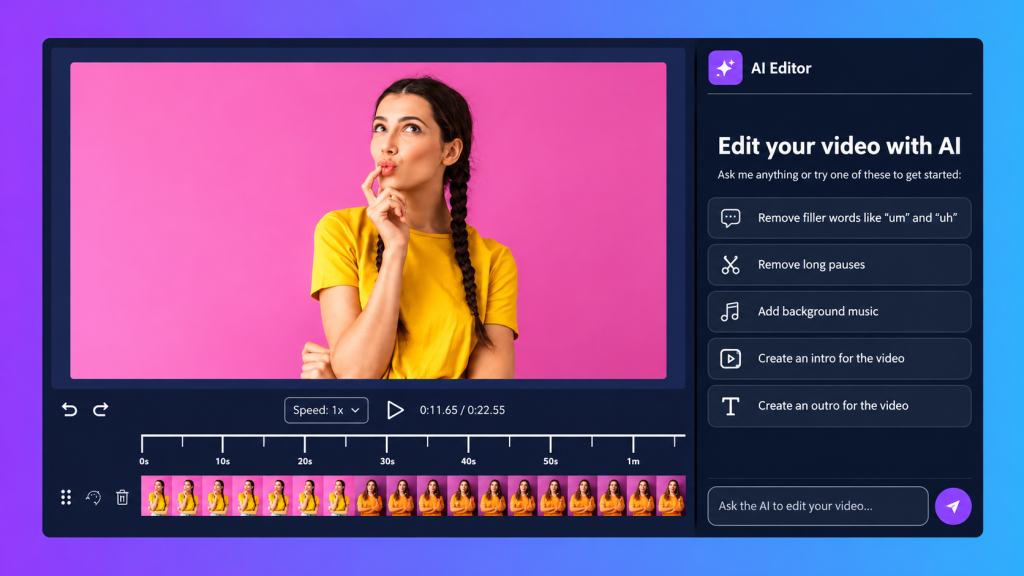The image size is (1024, 576).
Task: Select the first timeline clip thumbnail
Action: click(x=156, y=496)
